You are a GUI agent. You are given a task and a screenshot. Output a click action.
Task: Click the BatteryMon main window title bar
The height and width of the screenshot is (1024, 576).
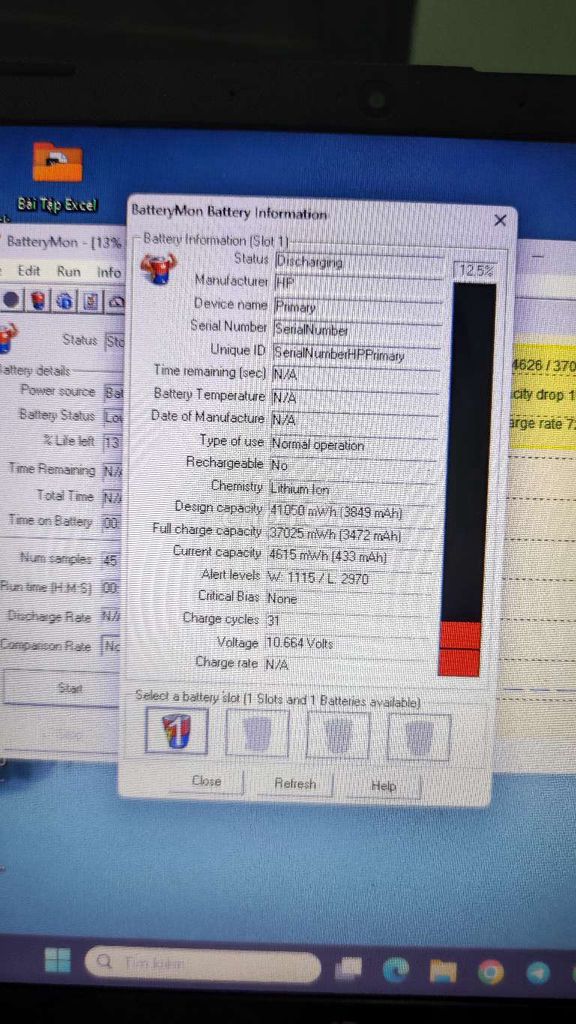coord(63,242)
